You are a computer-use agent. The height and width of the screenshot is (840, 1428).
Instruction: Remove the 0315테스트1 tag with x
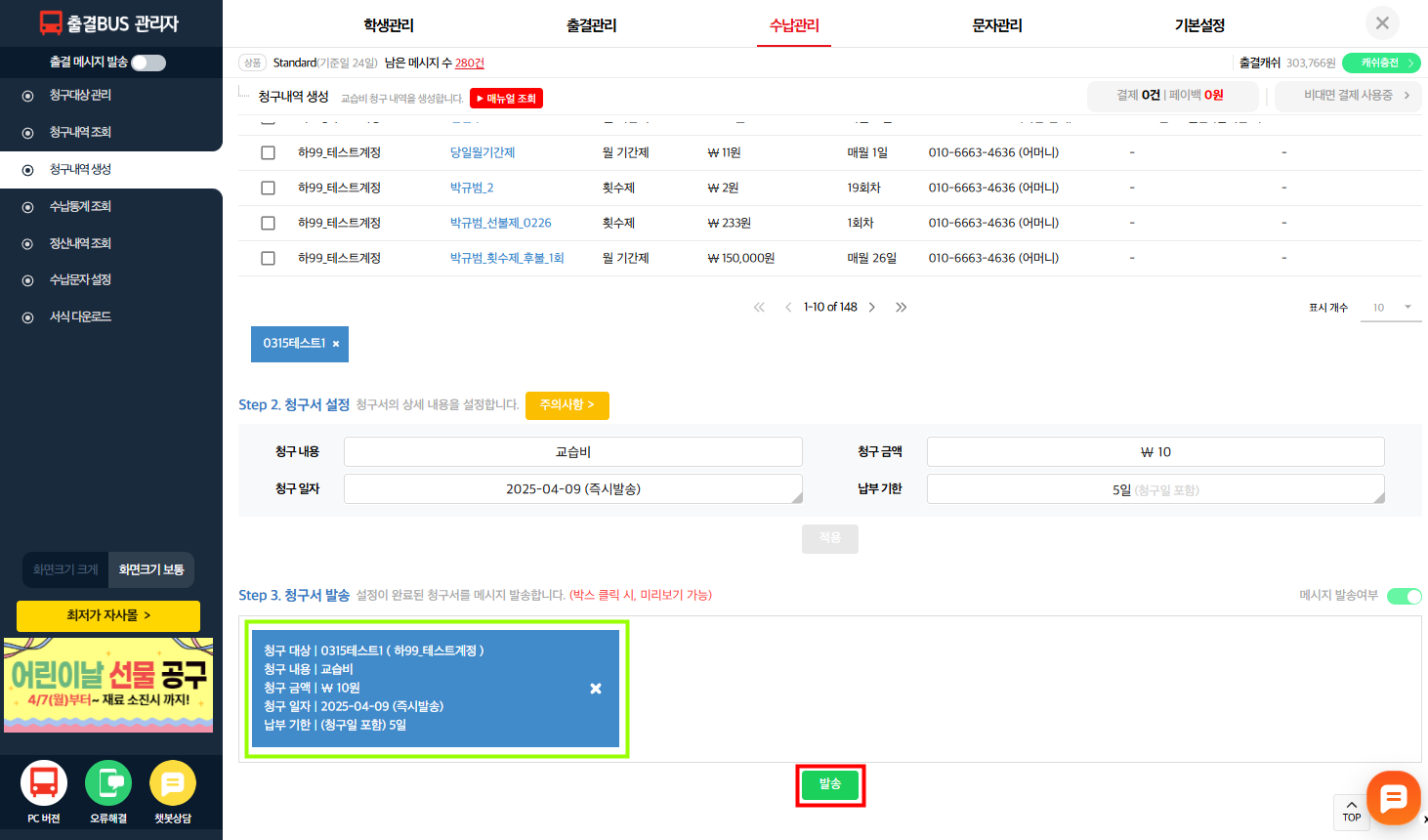point(336,344)
